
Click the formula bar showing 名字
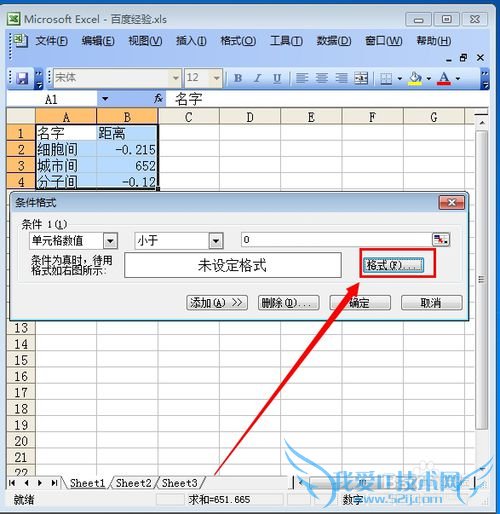327,99
